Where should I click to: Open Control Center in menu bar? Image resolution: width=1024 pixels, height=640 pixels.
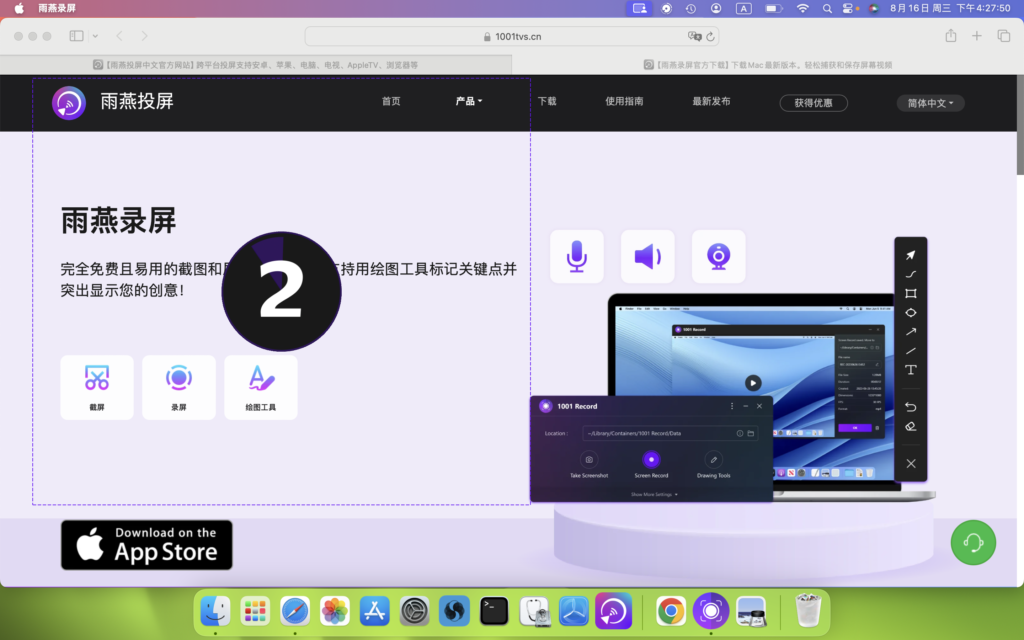pyautogui.click(x=850, y=8)
